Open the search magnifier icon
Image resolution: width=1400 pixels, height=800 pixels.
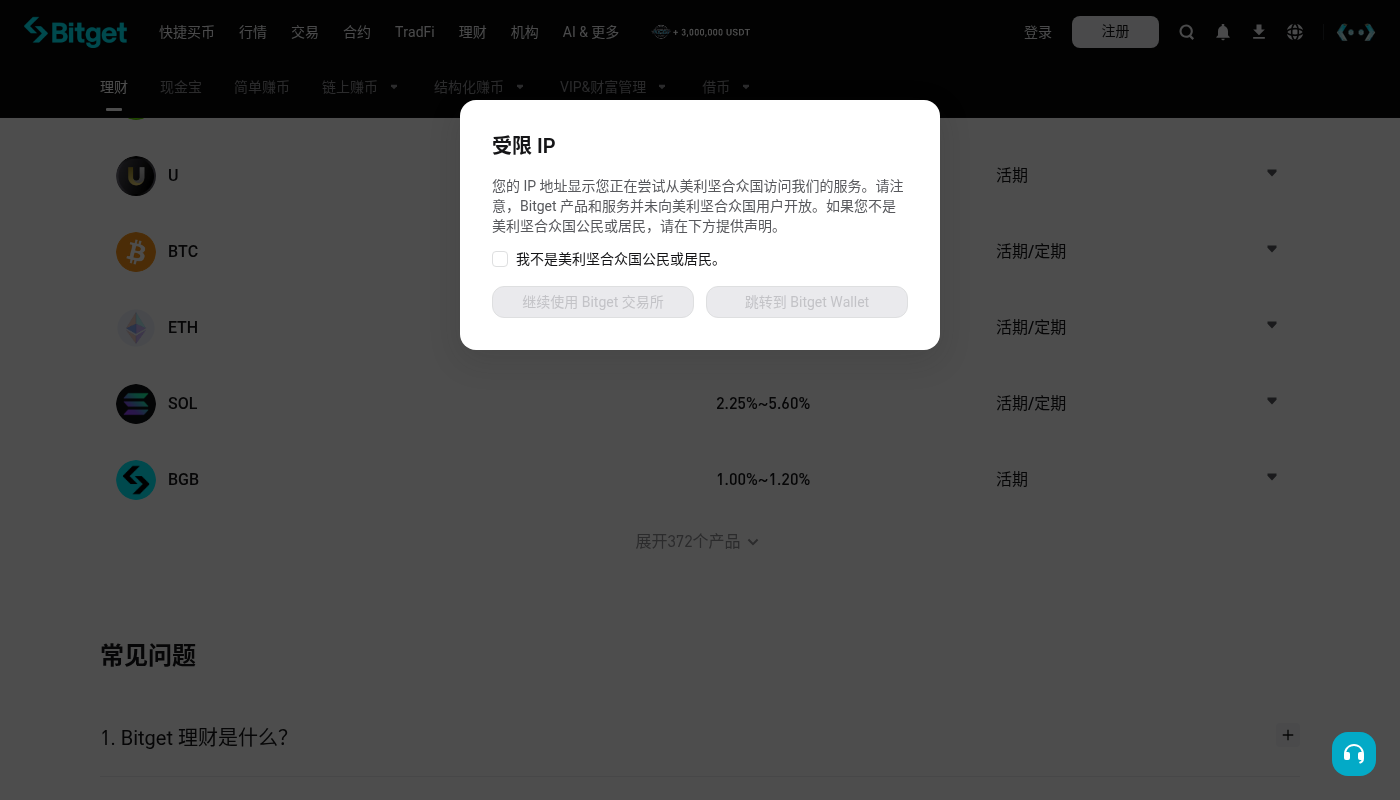(x=1187, y=32)
